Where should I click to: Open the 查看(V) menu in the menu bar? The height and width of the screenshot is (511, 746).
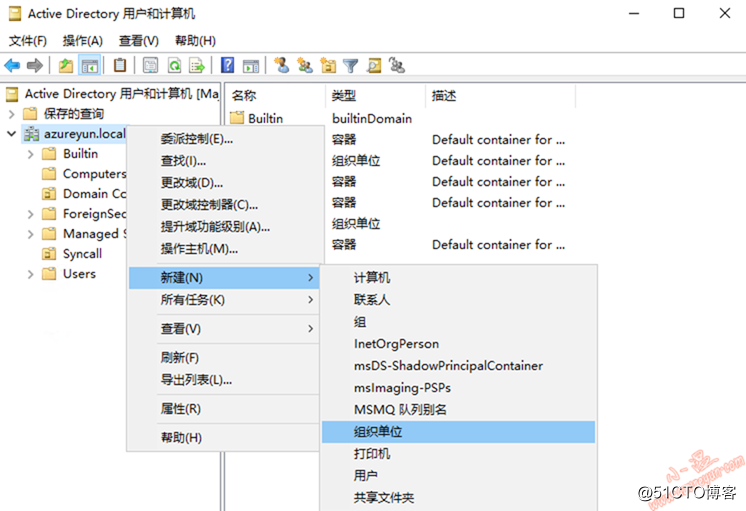click(x=138, y=41)
